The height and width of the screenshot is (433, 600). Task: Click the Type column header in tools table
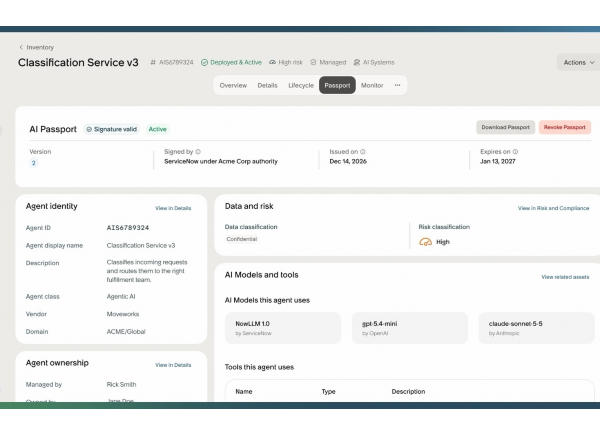click(328, 391)
